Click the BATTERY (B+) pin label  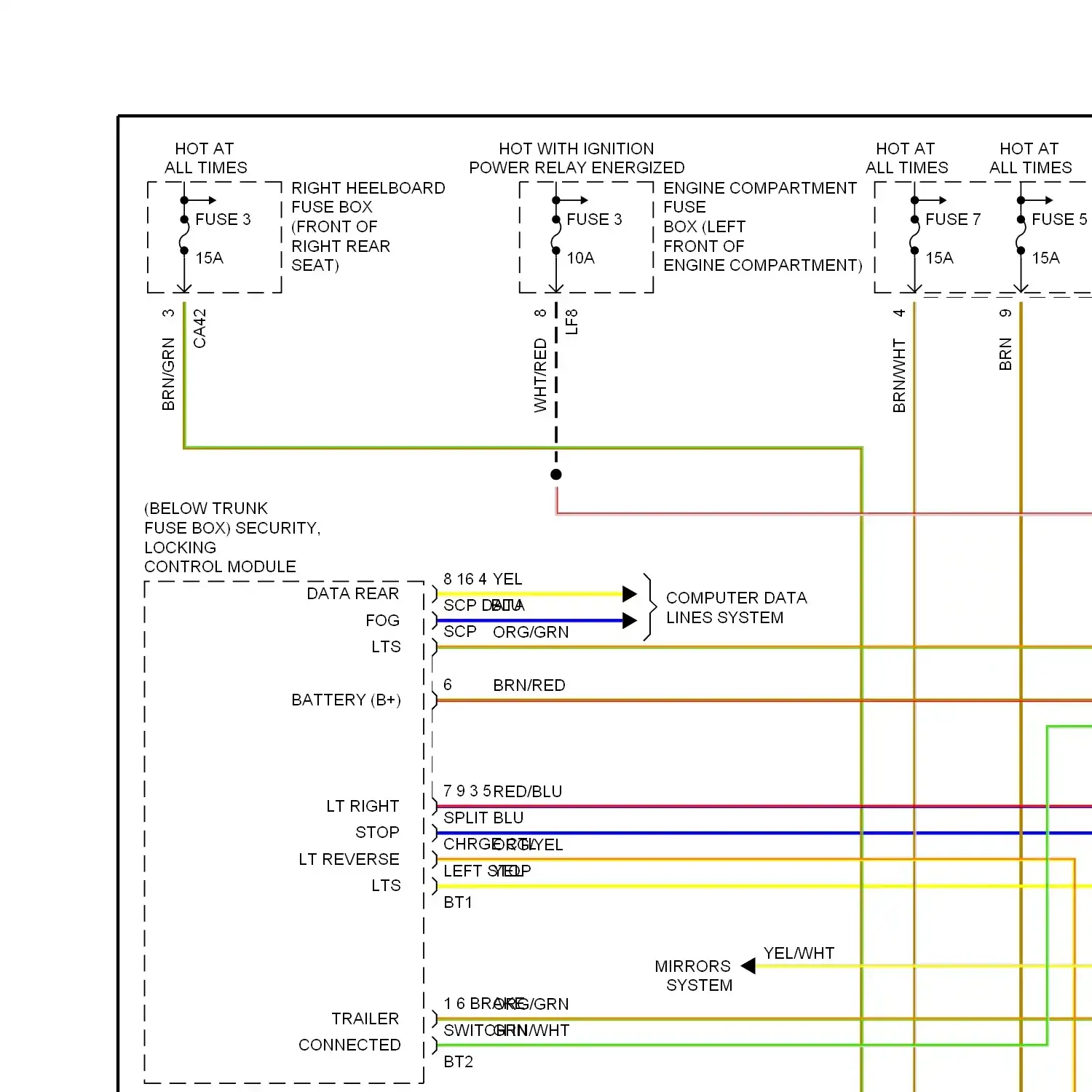point(346,700)
